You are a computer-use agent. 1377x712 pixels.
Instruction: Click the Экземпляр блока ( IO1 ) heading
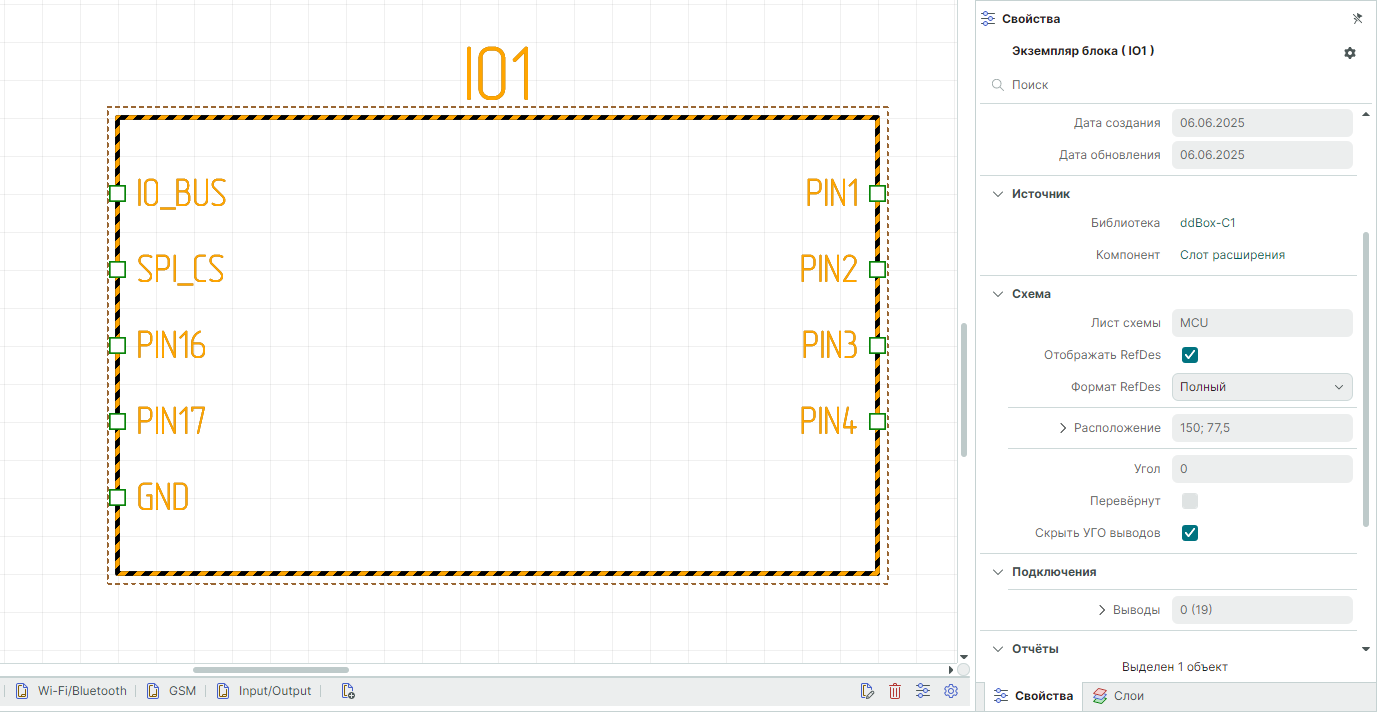tap(1083, 51)
